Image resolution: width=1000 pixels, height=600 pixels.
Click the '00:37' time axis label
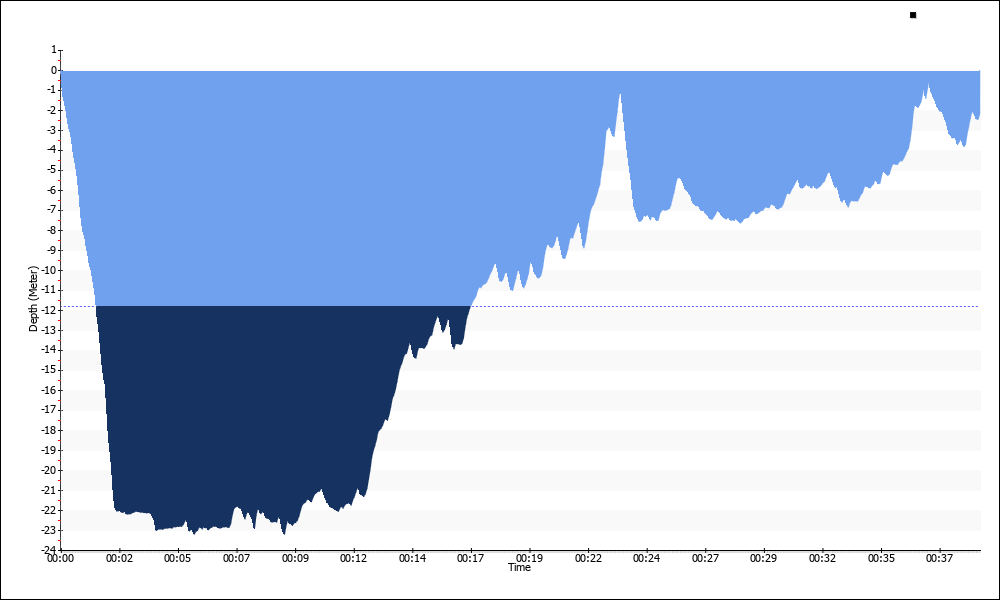tap(939, 559)
